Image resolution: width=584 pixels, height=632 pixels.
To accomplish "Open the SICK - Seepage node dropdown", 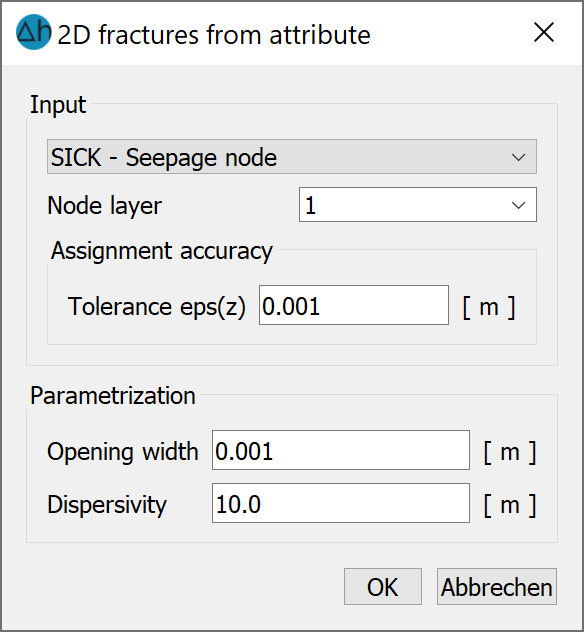I will (292, 157).
